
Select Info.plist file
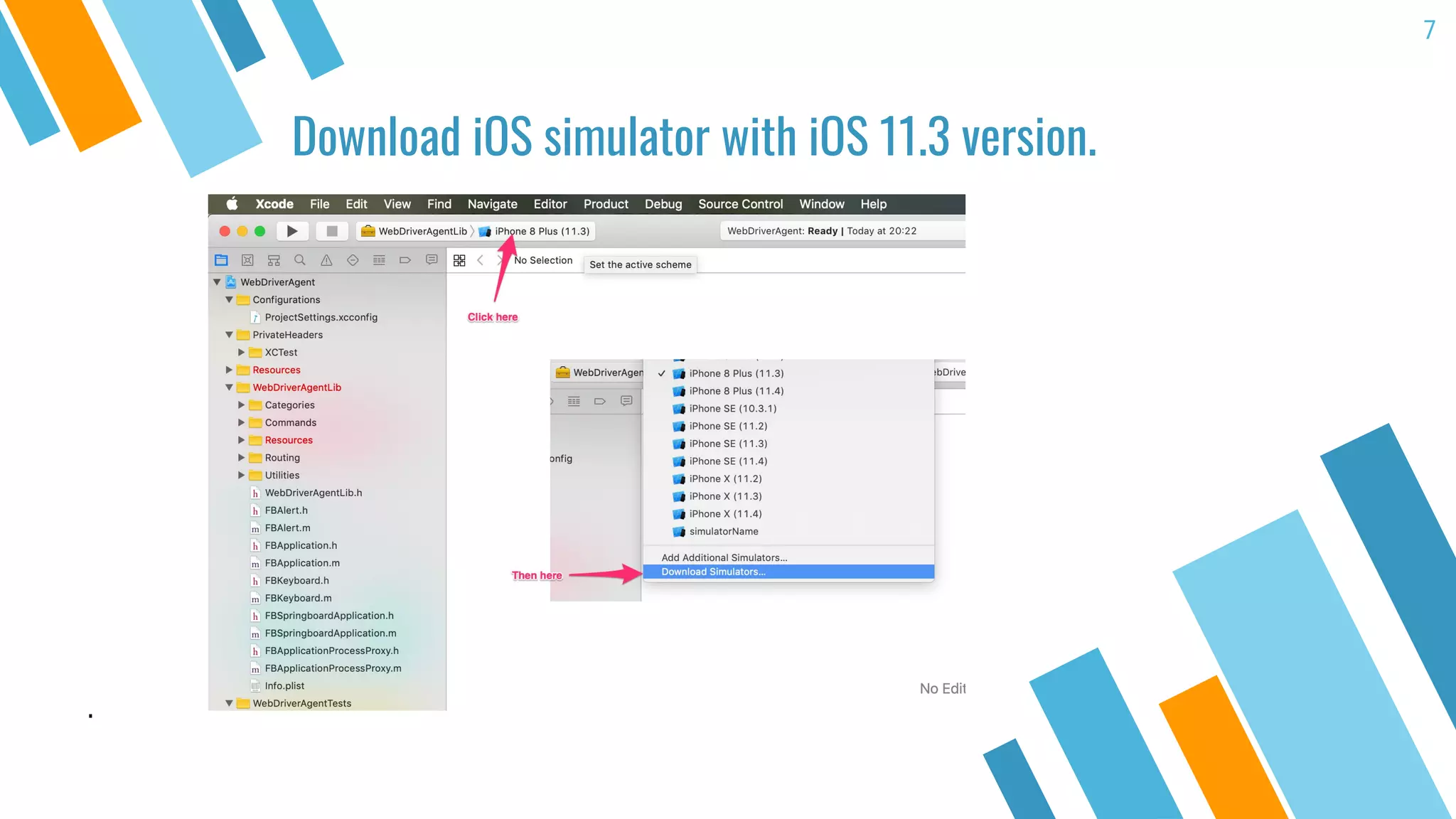[x=277, y=686]
